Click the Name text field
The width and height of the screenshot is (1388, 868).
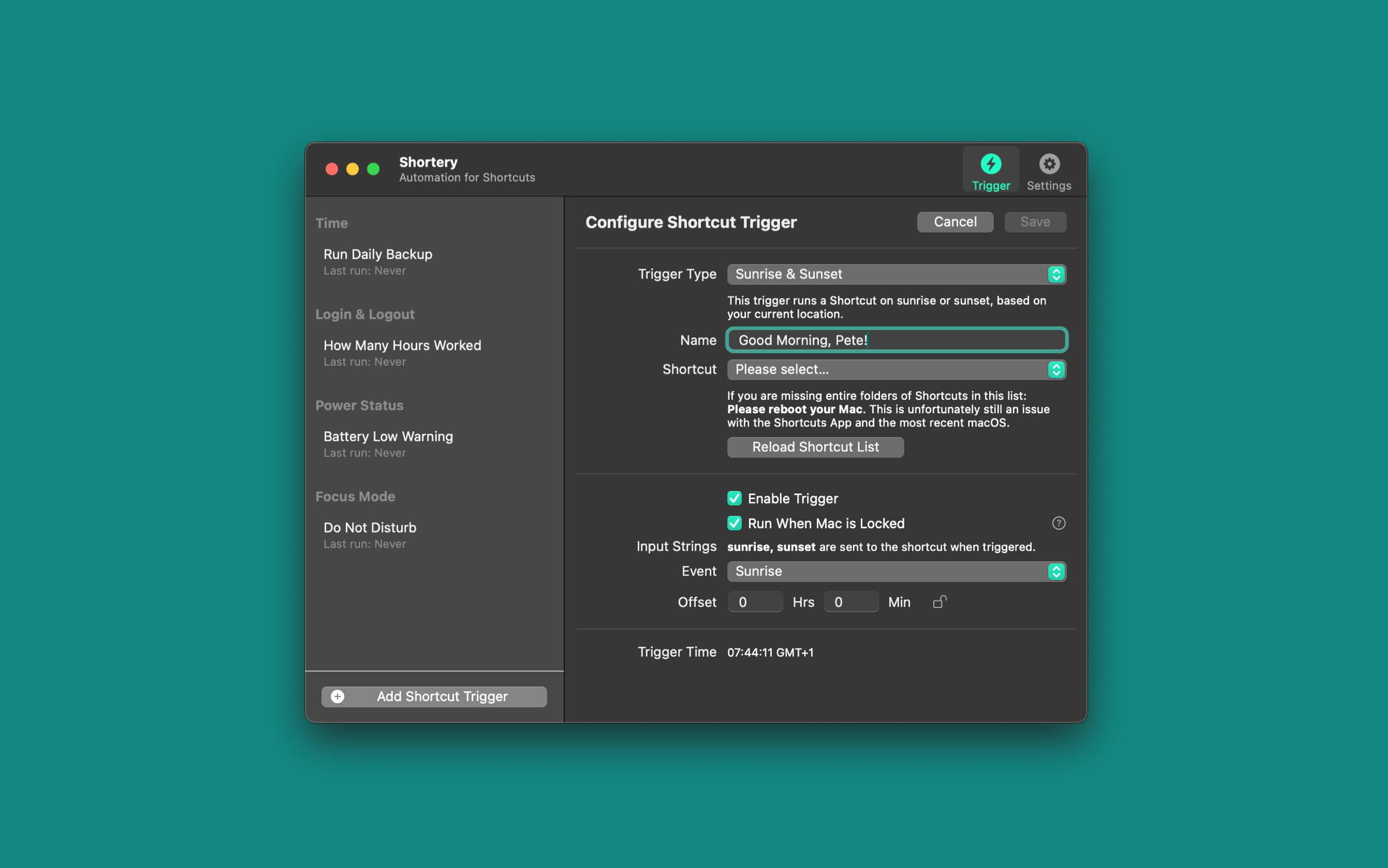[896, 340]
